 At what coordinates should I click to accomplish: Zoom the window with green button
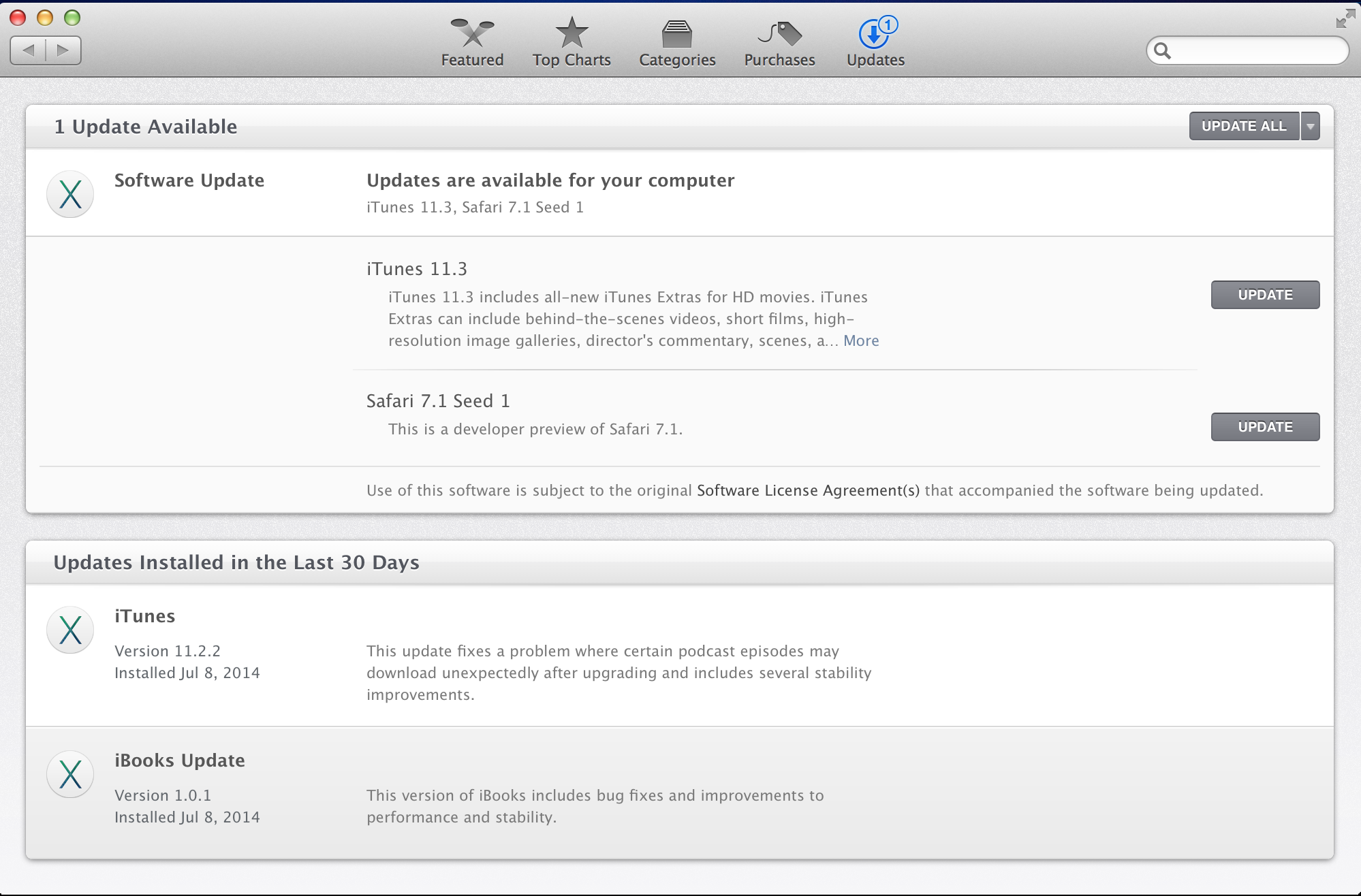point(72,17)
